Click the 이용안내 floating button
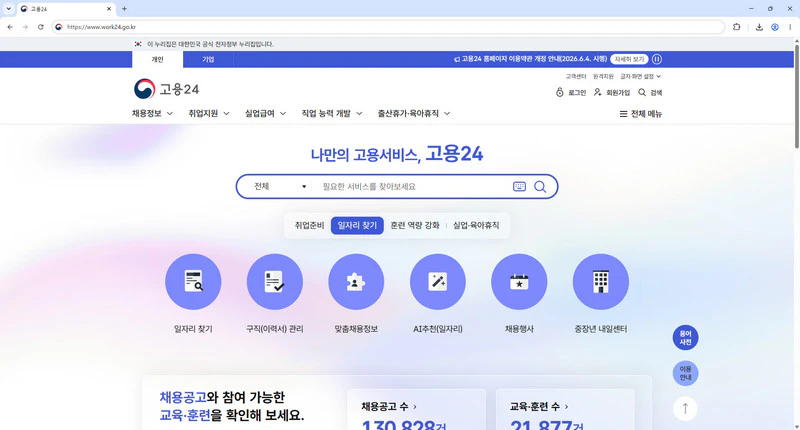 pyautogui.click(x=685, y=373)
